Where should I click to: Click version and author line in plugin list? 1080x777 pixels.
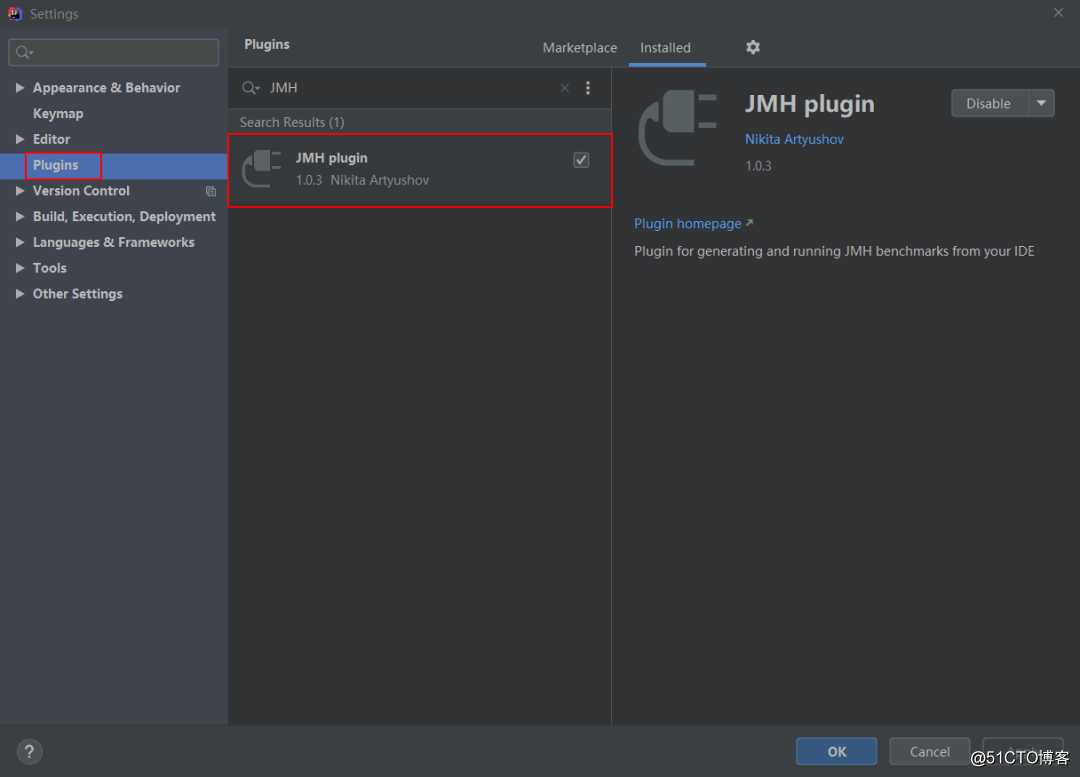click(x=362, y=180)
